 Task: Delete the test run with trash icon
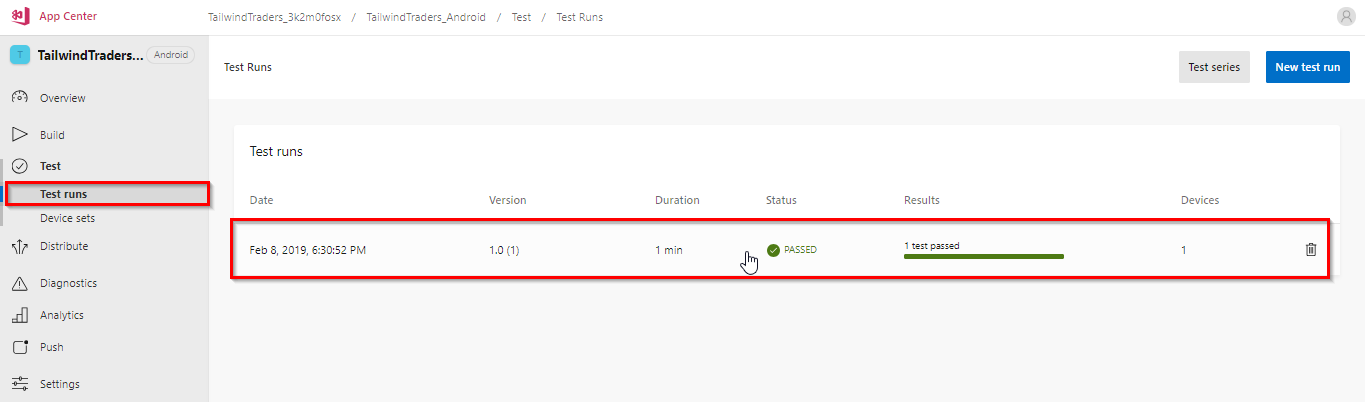1311,249
